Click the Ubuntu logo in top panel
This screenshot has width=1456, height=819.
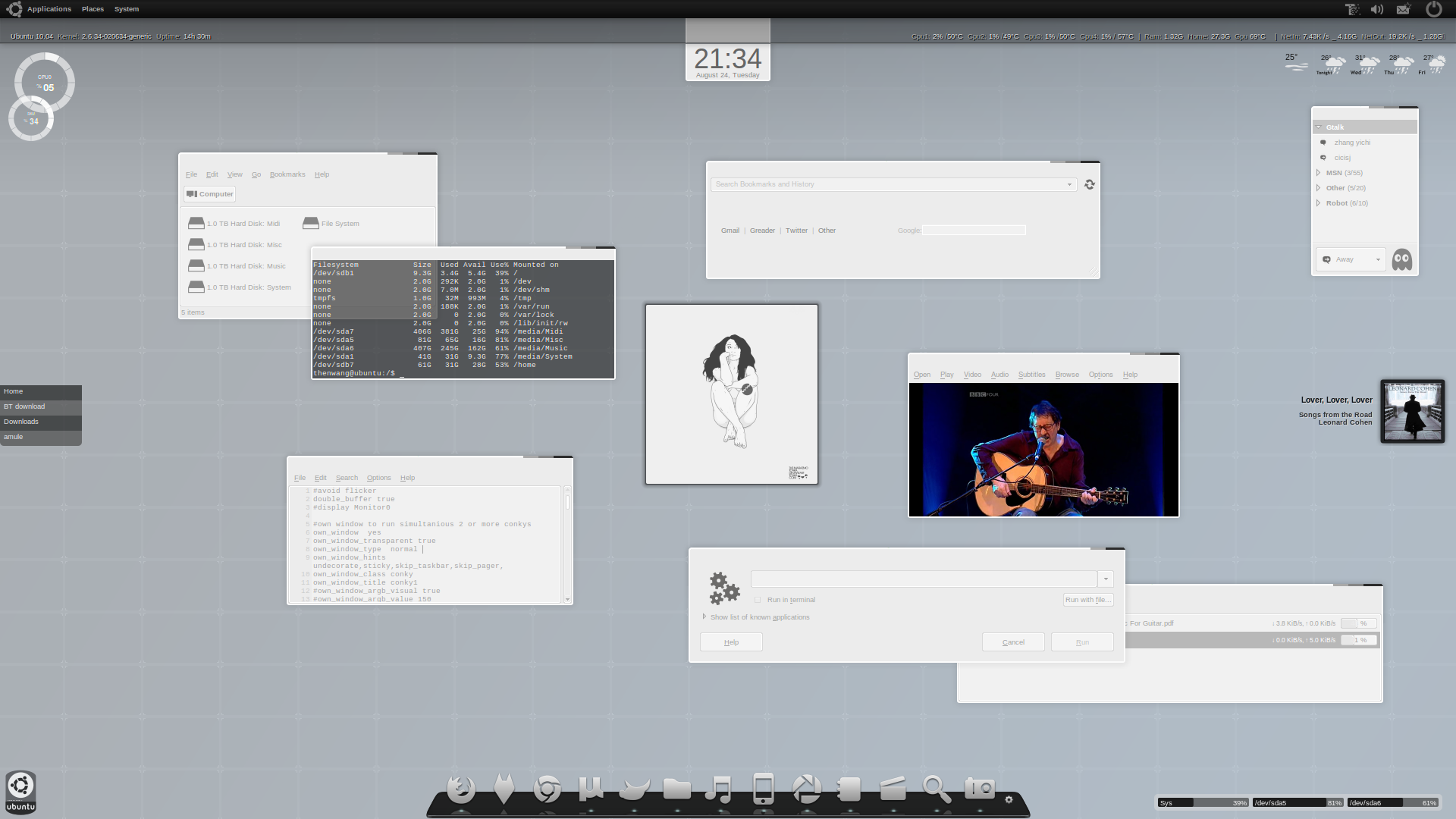pyautogui.click(x=14, y=9)
